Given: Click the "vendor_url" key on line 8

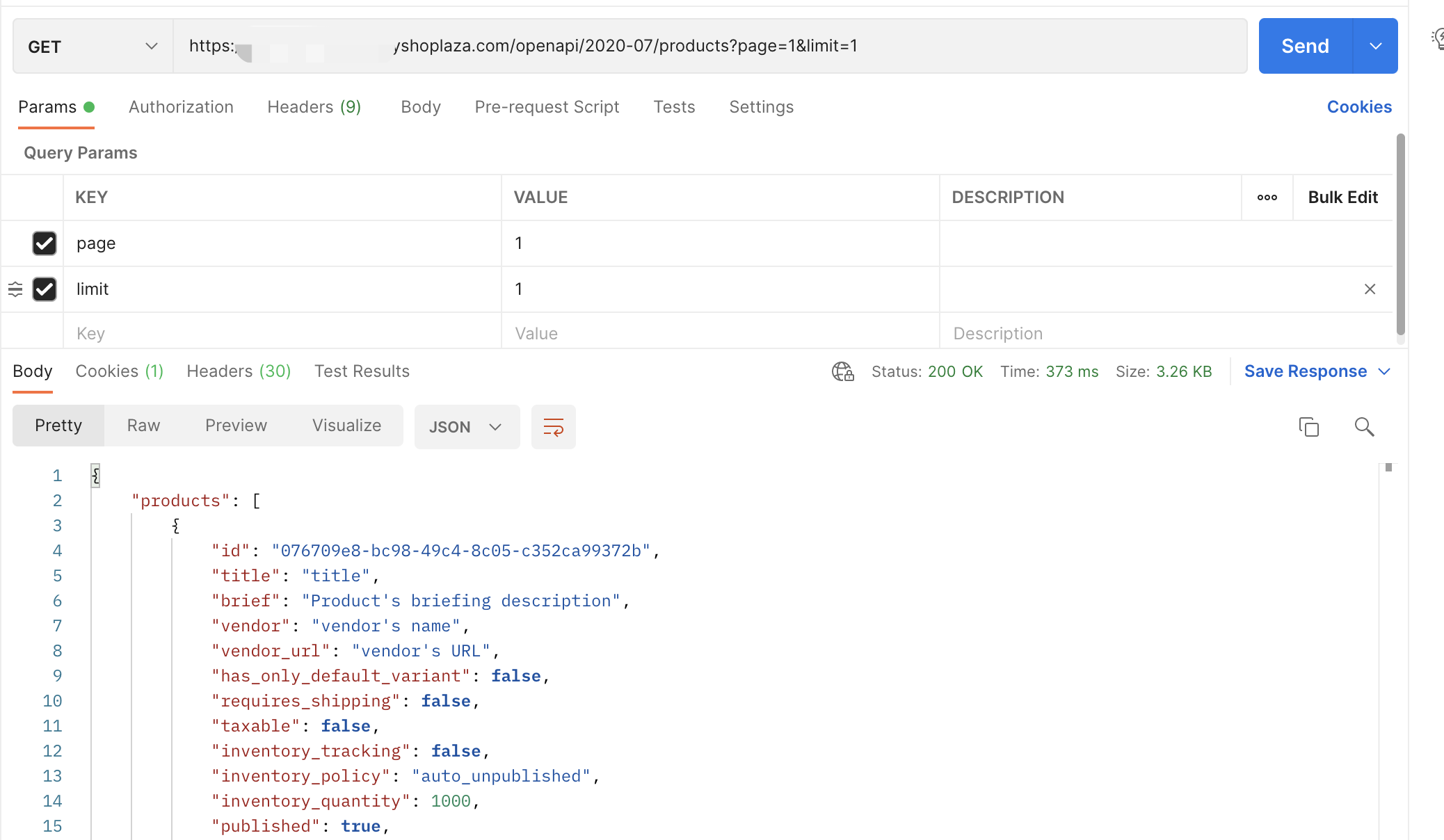Looking at the screenshot, I should pos(271,651).
